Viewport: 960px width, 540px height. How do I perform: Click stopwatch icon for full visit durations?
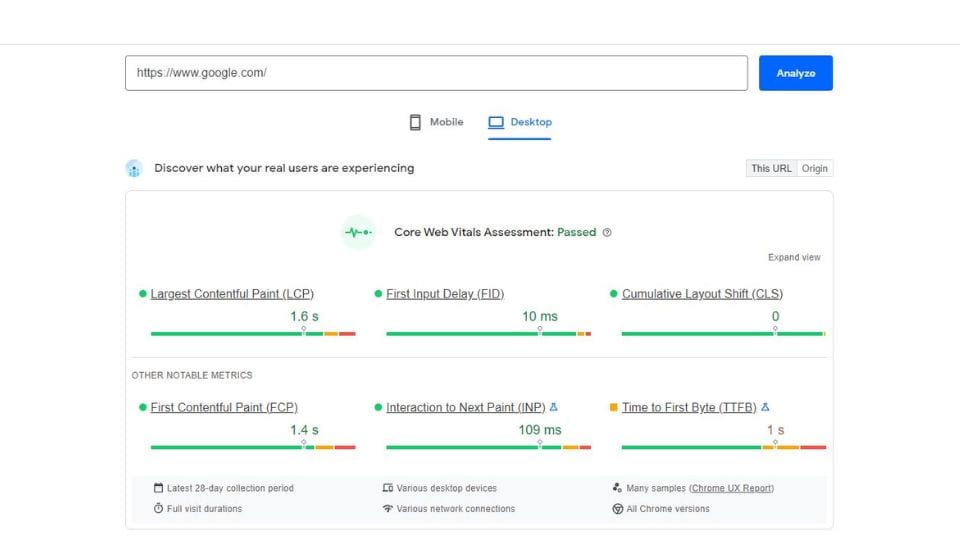point(159,508)
